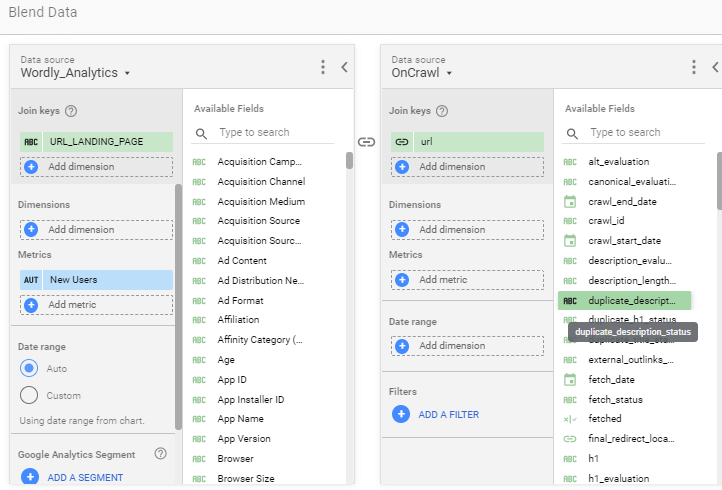The height and width of the screenshot is (490, 722).
Task: Collapse the OnCrawl data source panel
Action: coord(715,67)
